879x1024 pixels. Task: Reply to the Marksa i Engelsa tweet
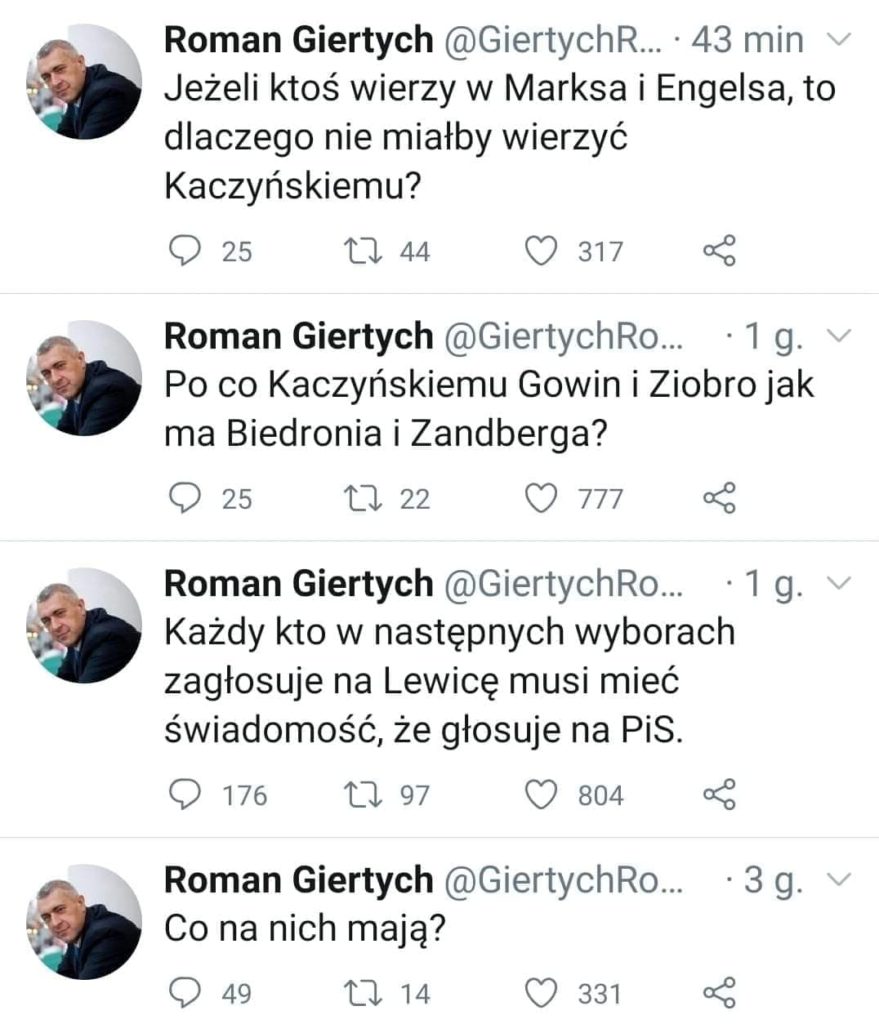(182, 251)
